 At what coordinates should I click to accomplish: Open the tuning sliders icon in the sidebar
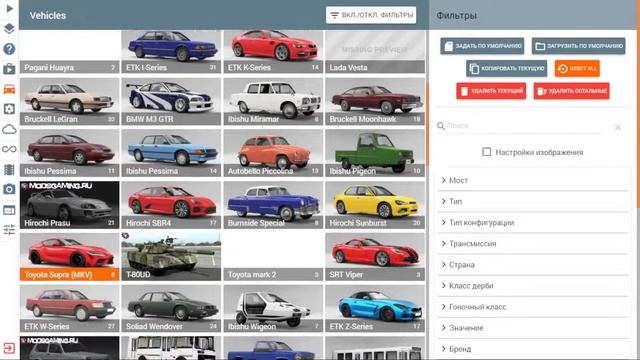point(9,230)
